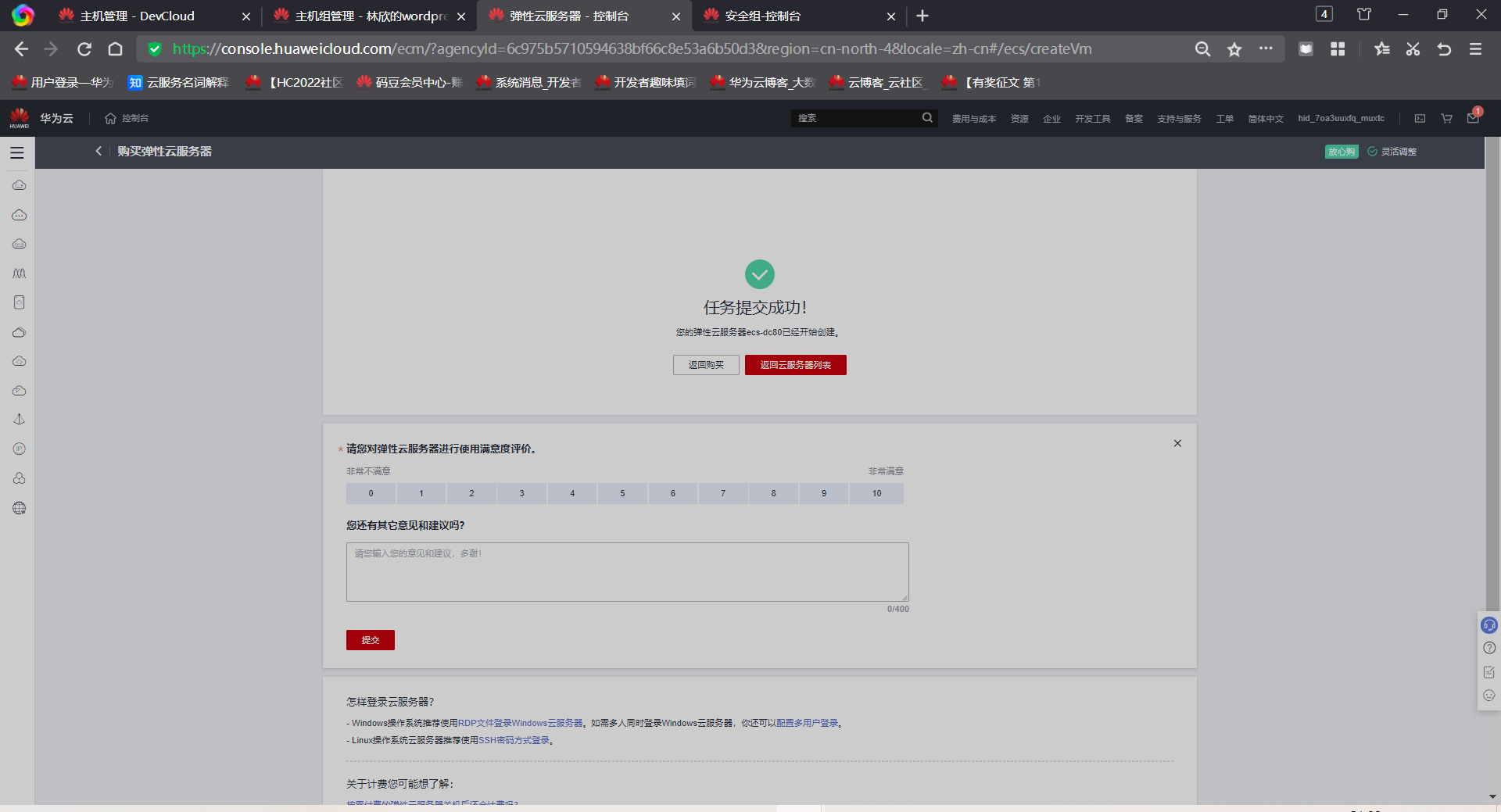Open a new browser tab
Viewport: 1501px width, 812px height.
(922, 16)
